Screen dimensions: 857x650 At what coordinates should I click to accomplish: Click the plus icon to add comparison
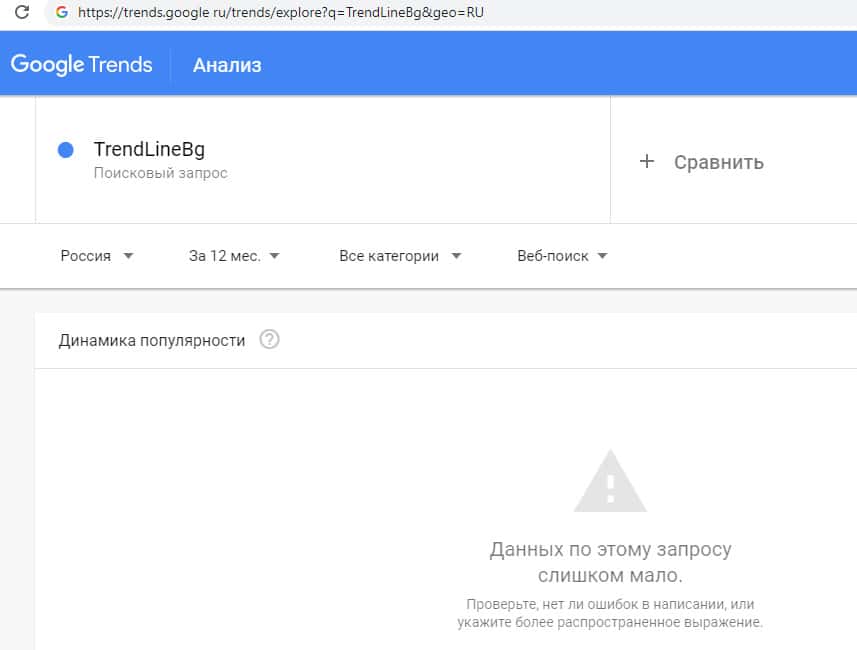(x=647, y=162)
